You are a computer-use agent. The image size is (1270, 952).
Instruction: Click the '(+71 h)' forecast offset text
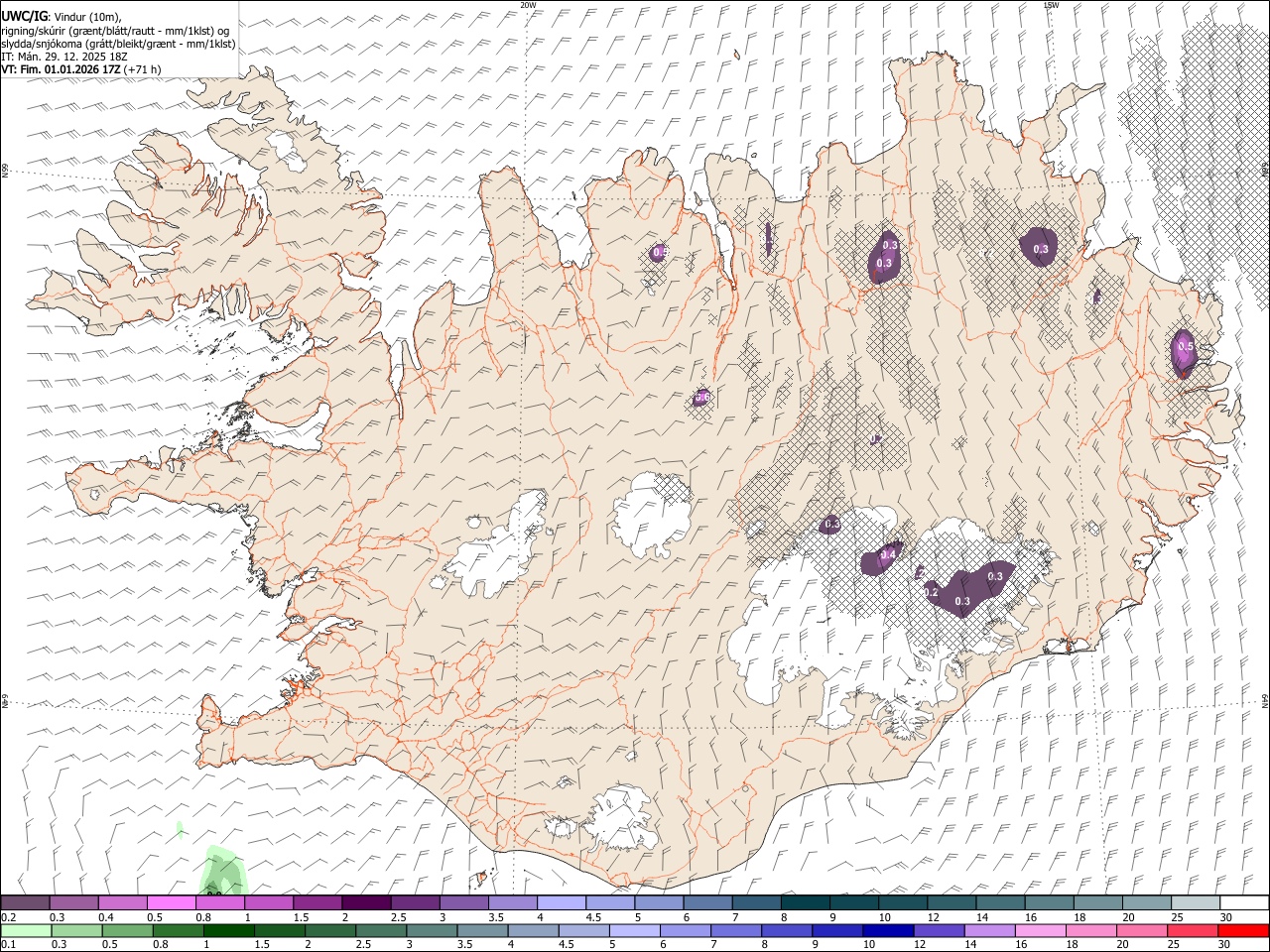pos(143,69)
